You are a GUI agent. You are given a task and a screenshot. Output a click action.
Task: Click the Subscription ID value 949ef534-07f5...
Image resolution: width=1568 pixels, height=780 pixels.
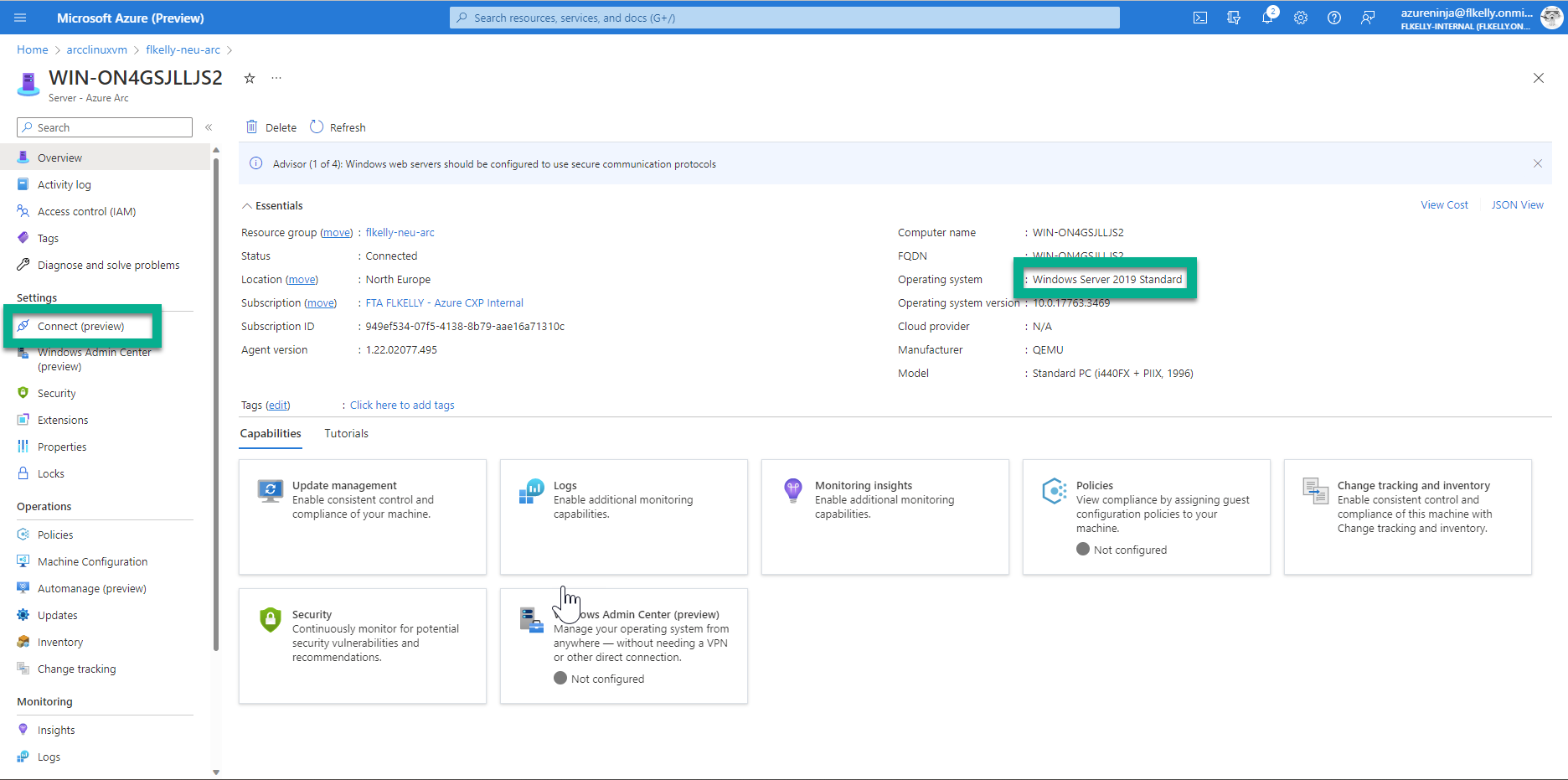[x=465, y=326]
